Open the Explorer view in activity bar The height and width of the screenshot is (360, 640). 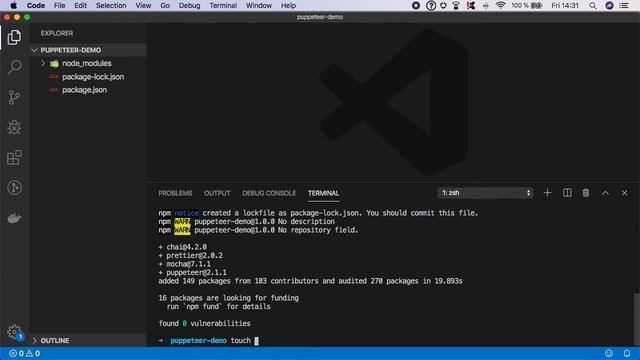coord(14,37)
